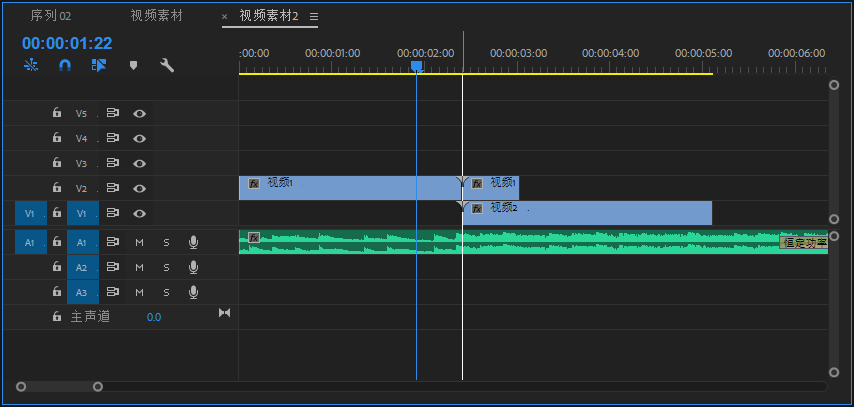Screen dimensions: 854x407
Task: Switch to the 序列02 tab
Action: [51, 16]
